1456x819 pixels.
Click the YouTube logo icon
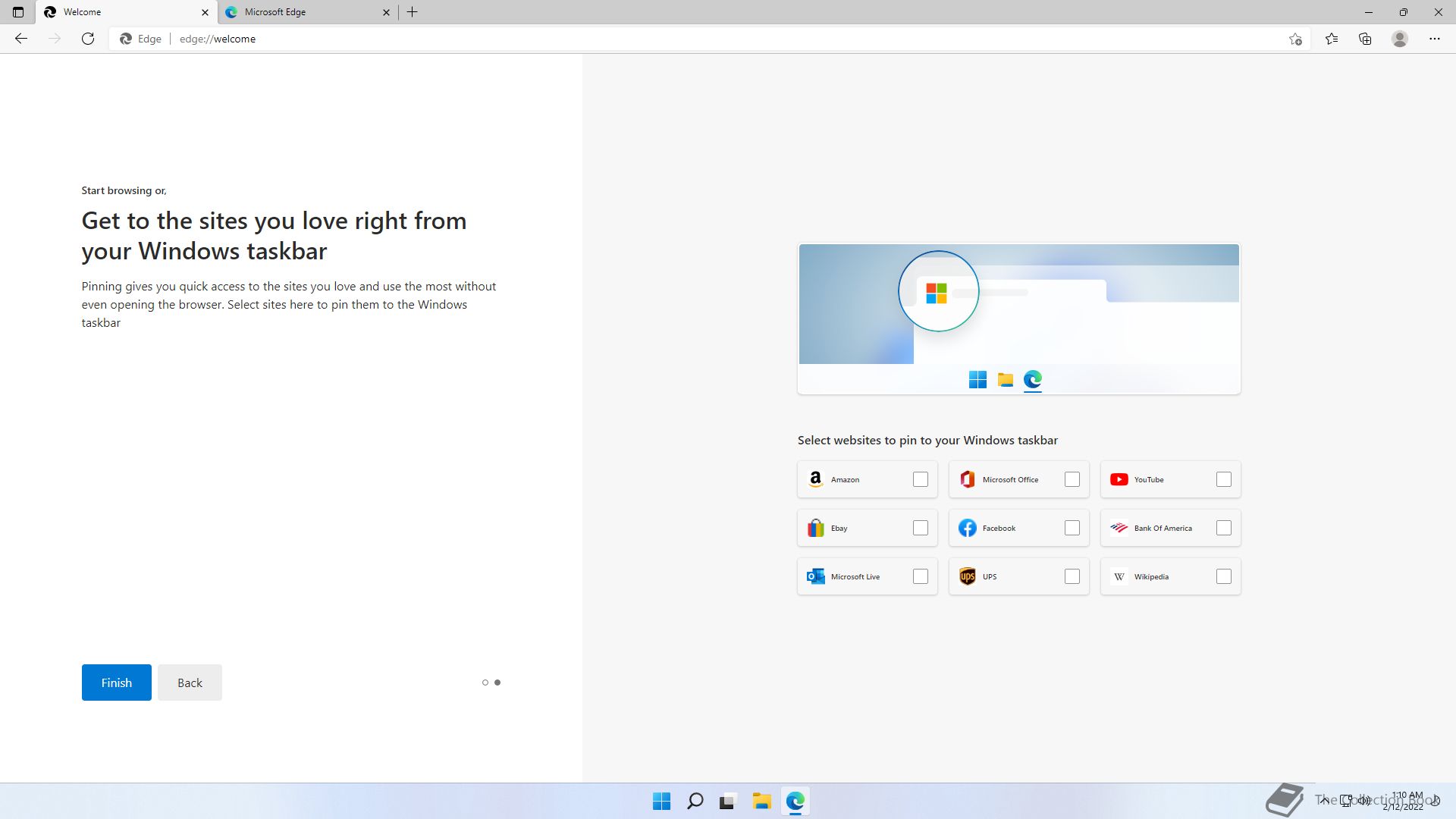point(1119,479)
